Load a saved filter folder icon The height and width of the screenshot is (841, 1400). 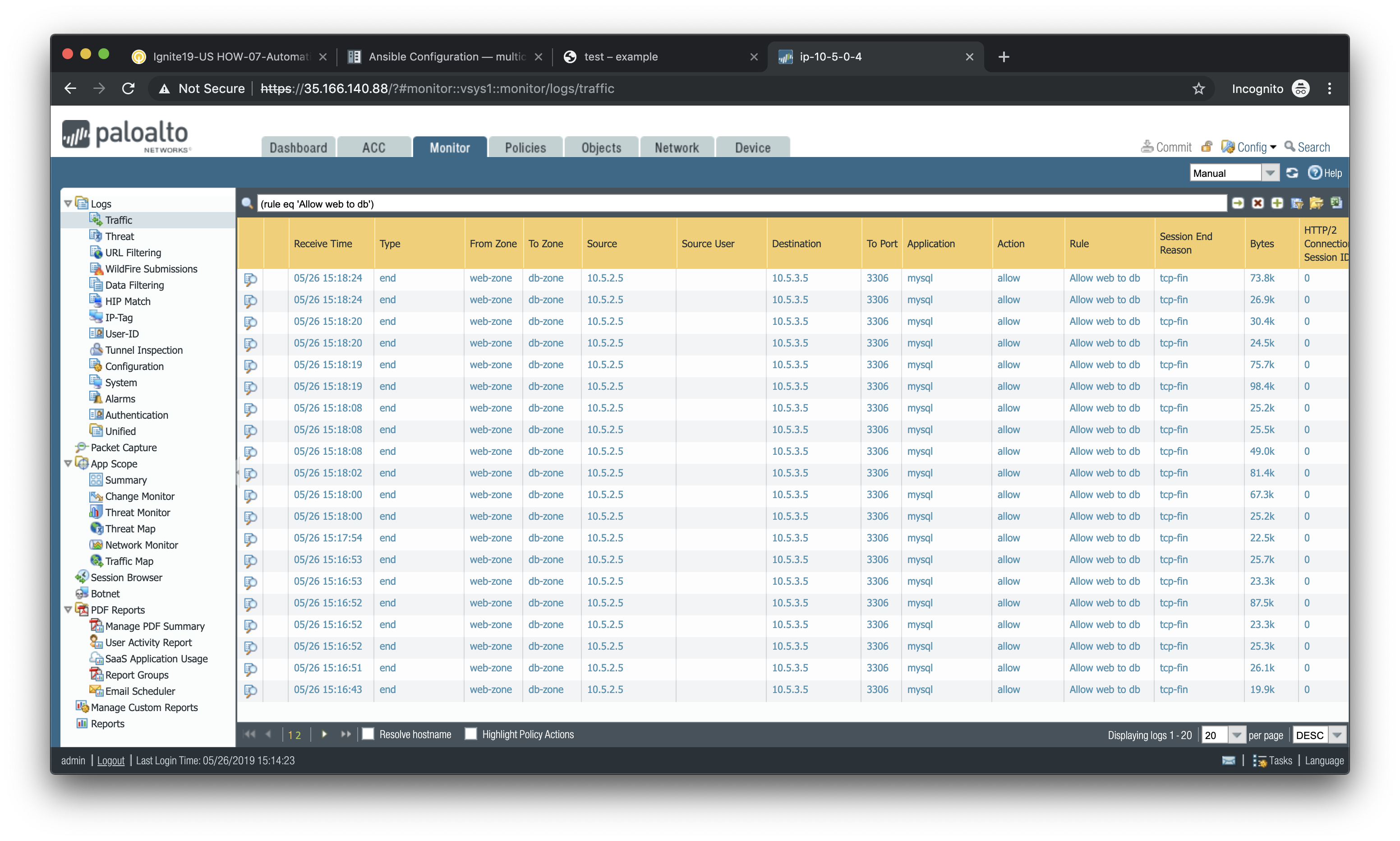pyautogui.click(x=1316, y=203)
